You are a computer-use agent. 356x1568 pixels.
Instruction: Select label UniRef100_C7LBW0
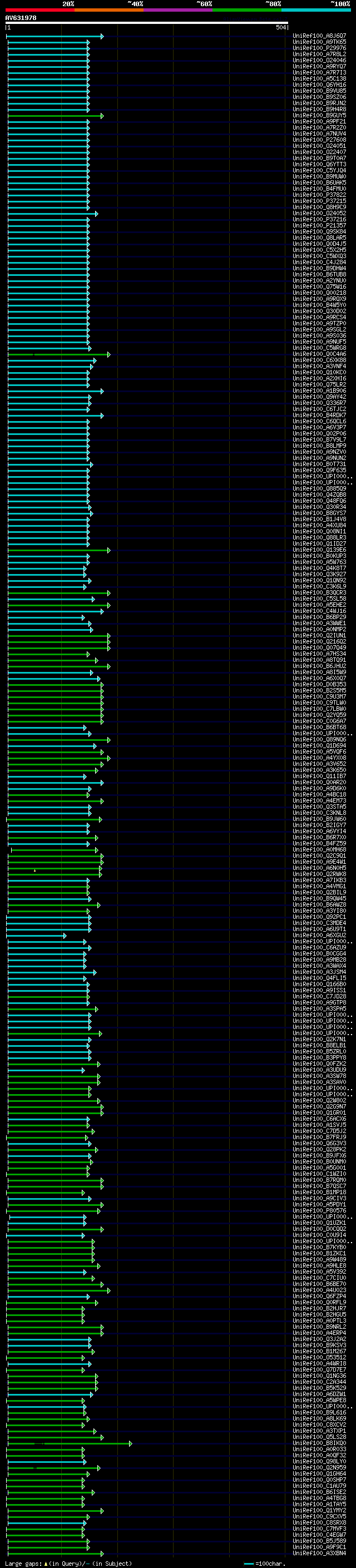pyautogui.click(x=319, y=709)
